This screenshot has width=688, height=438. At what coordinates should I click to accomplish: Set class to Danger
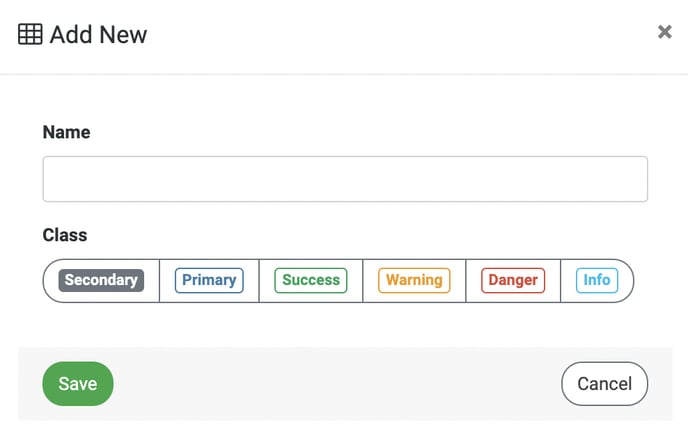[x=513, y=280]
